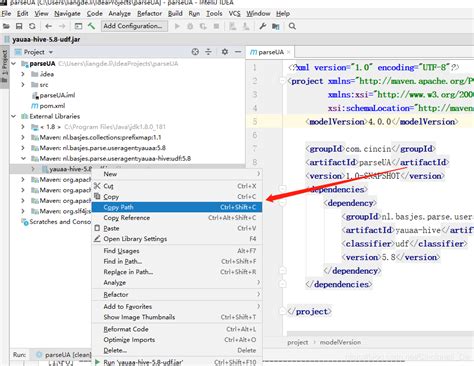Click the Add Configuration button
This screenshot has width=474, height=366.
pyautogui.click(x=134, y=26)
